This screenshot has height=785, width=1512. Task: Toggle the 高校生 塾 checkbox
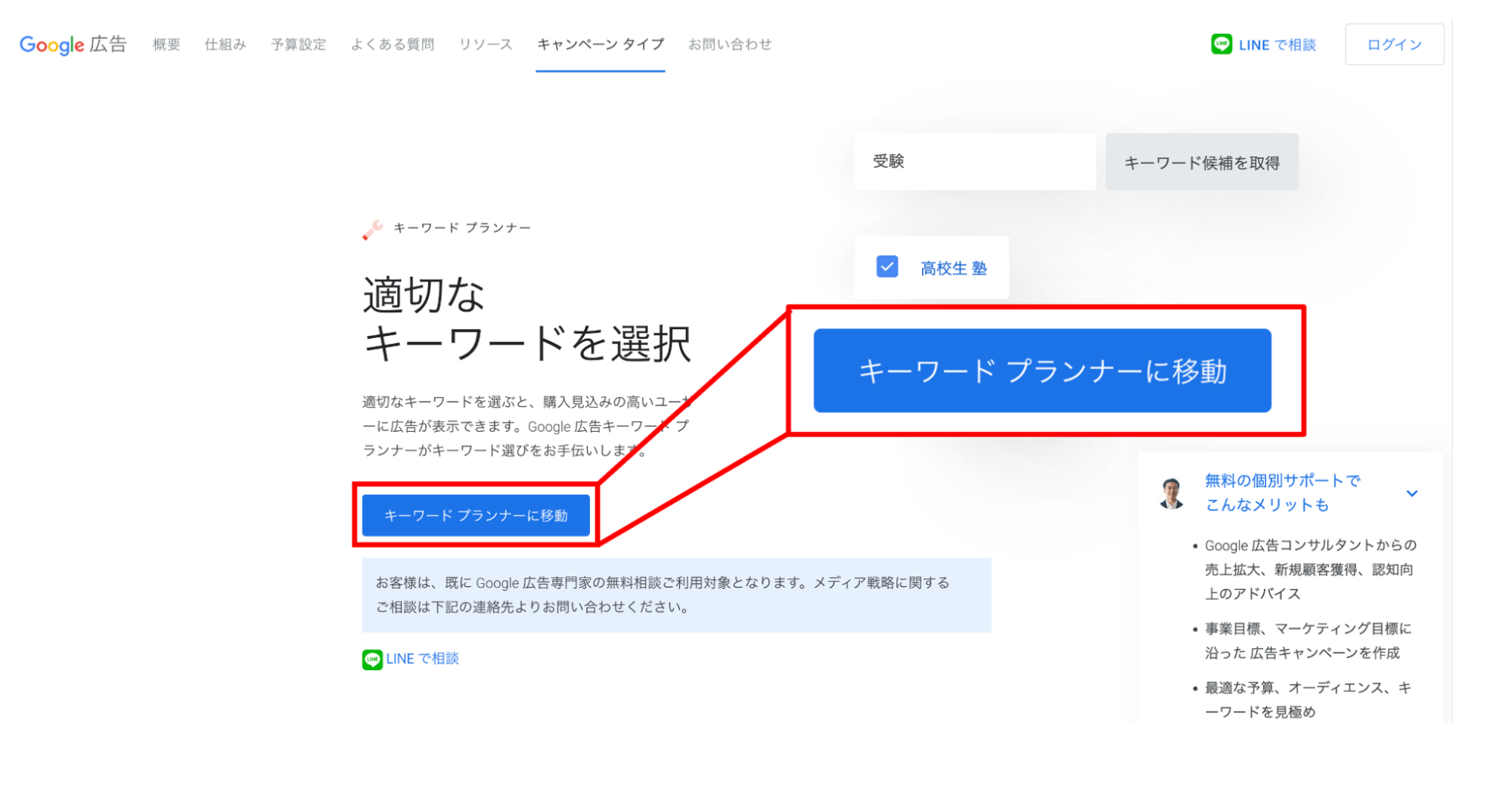tap(886, 267)
